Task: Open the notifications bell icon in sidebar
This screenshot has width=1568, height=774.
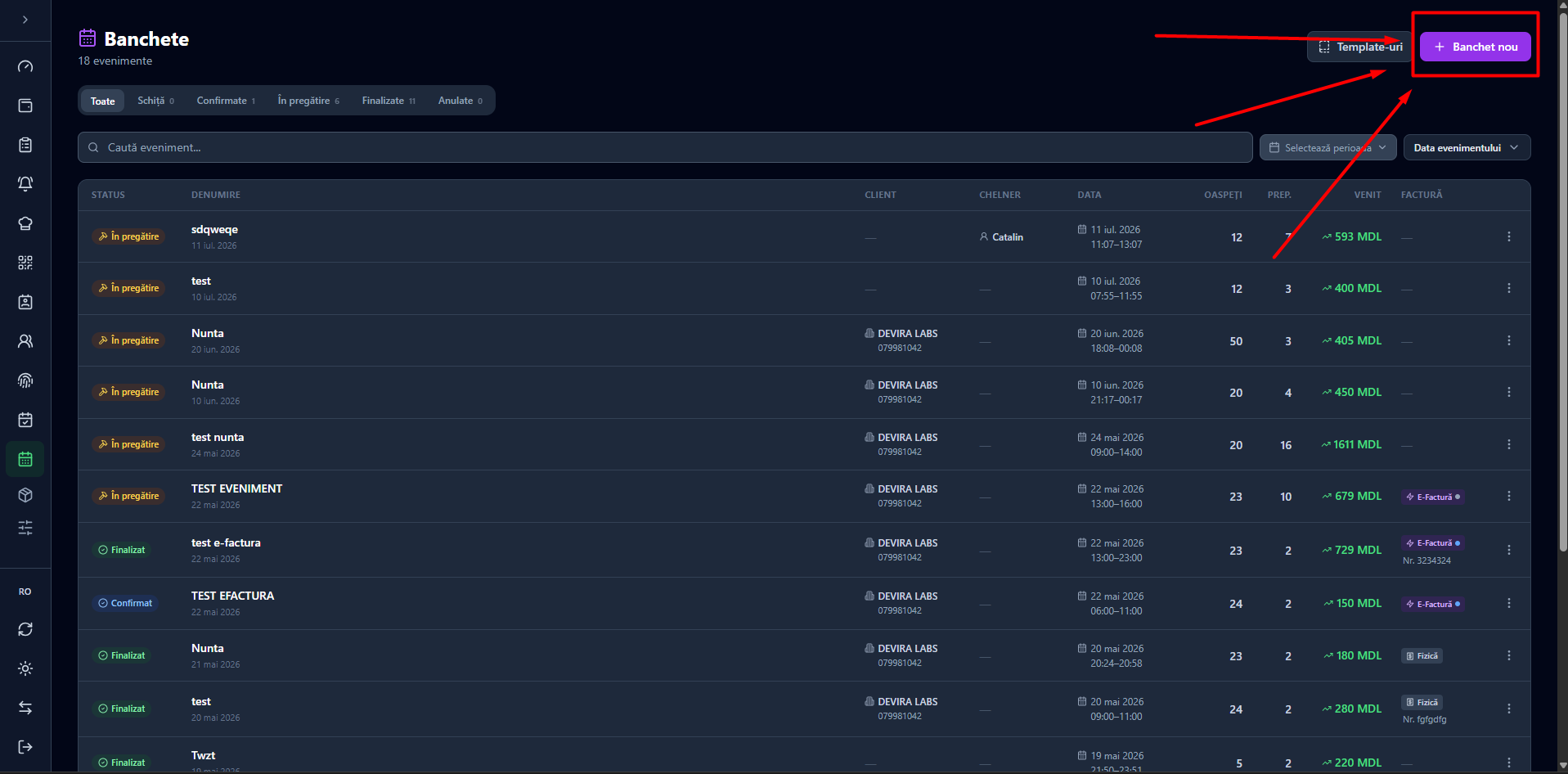Action: click(x=25, y=184)
